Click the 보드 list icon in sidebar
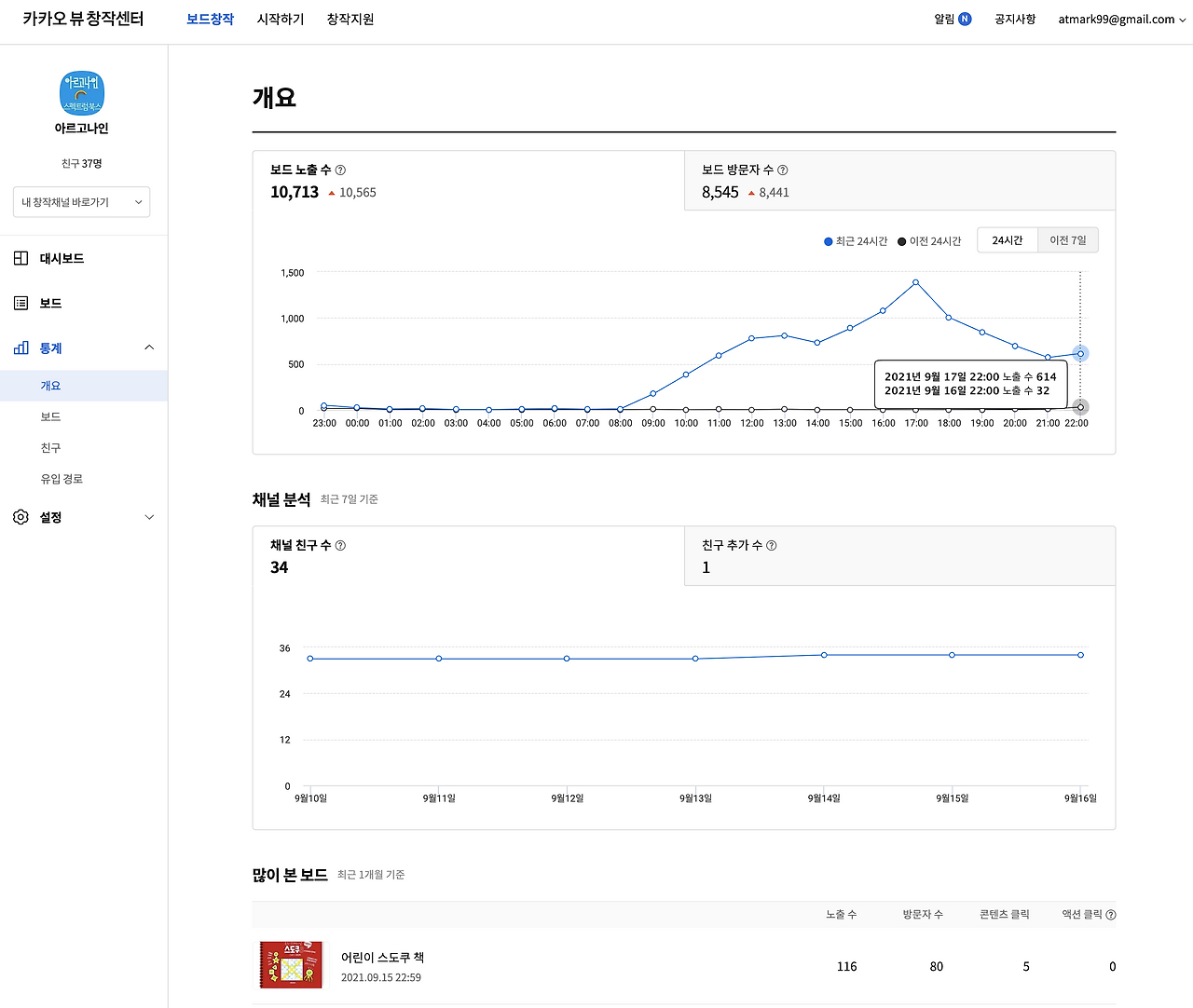This screenshot has width=1193, height=1008. [21, 303]
